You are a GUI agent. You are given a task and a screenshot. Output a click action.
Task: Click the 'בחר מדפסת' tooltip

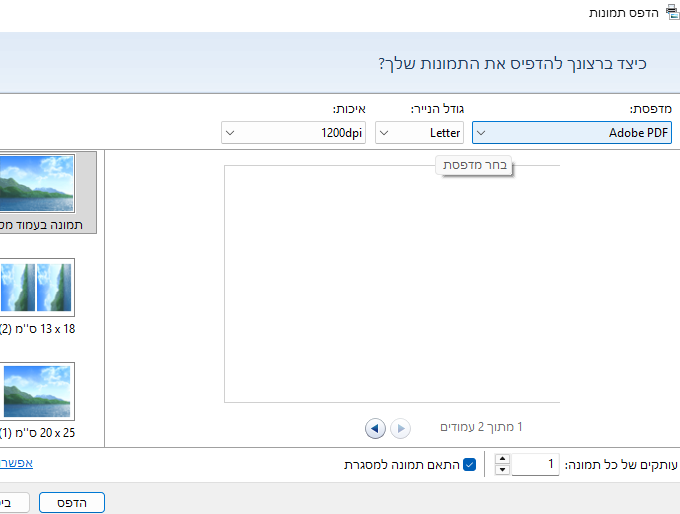[x=475, y=165]
